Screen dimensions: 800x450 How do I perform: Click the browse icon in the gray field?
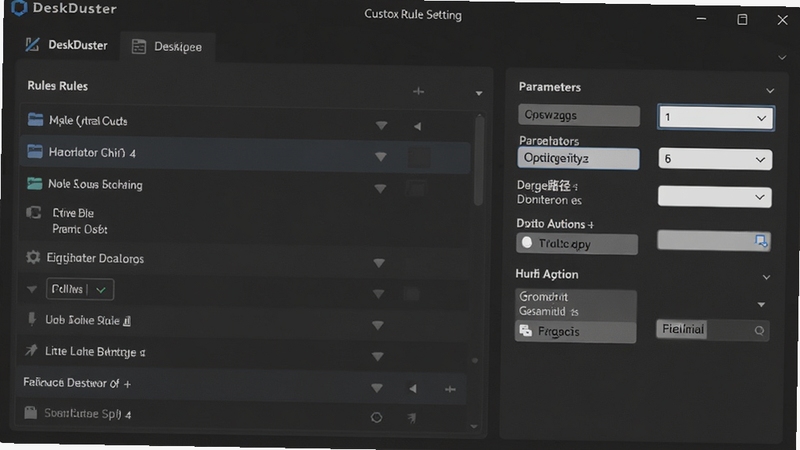pyautogui.click(x=761, y=241)
